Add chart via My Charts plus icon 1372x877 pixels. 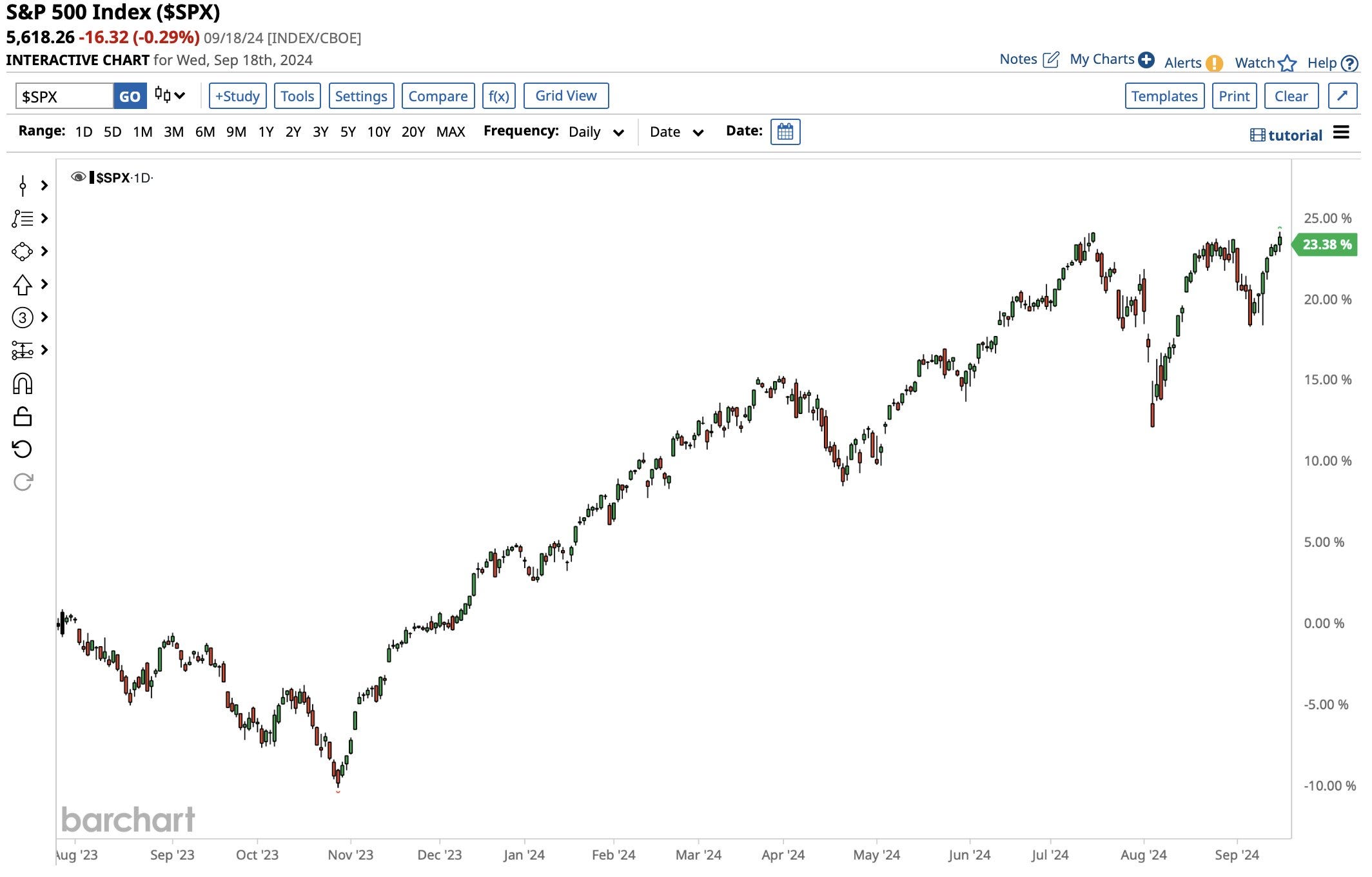click(1146, 59)
